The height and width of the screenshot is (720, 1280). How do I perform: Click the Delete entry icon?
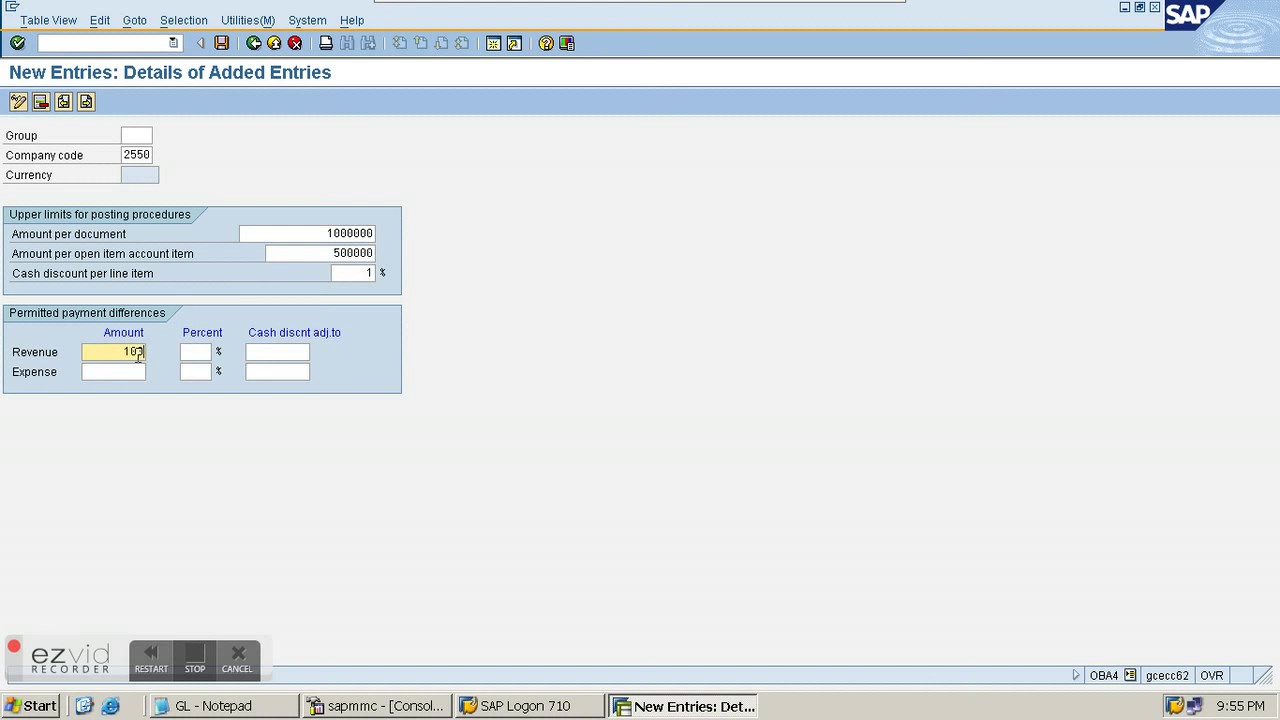(41, 102)
